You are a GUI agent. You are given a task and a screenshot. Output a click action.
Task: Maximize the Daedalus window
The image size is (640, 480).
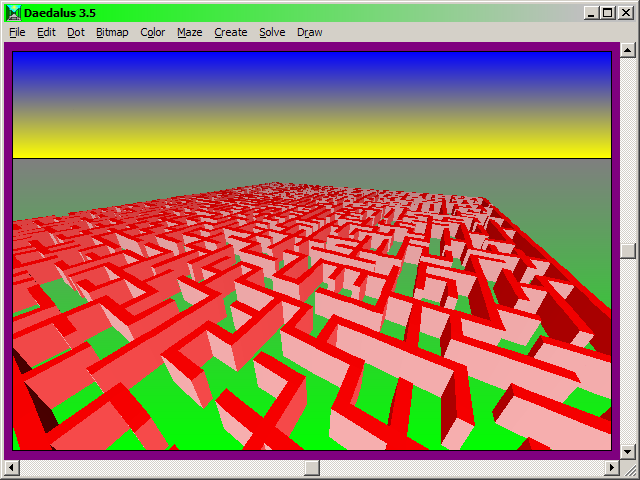click(x=609, y=13)
